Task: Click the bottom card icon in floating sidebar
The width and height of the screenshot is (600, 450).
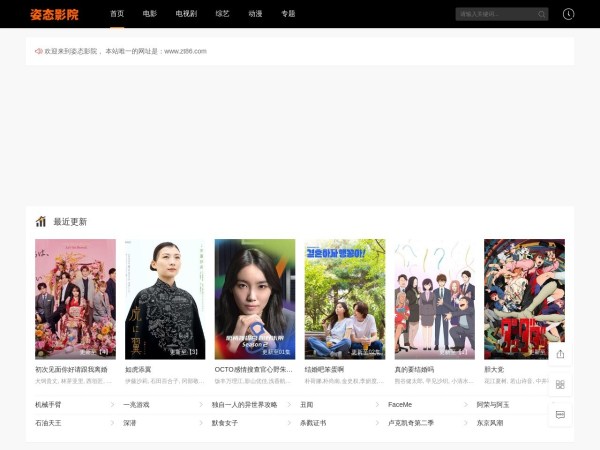Action: [560, 414]
